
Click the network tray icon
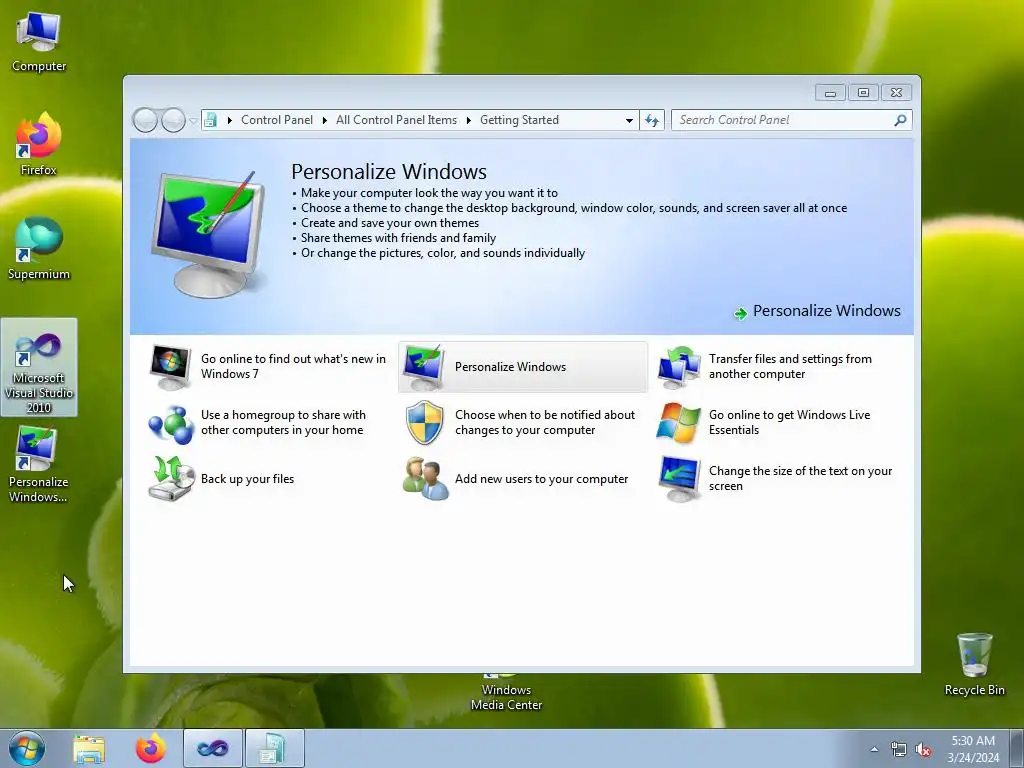coord(899,750)
